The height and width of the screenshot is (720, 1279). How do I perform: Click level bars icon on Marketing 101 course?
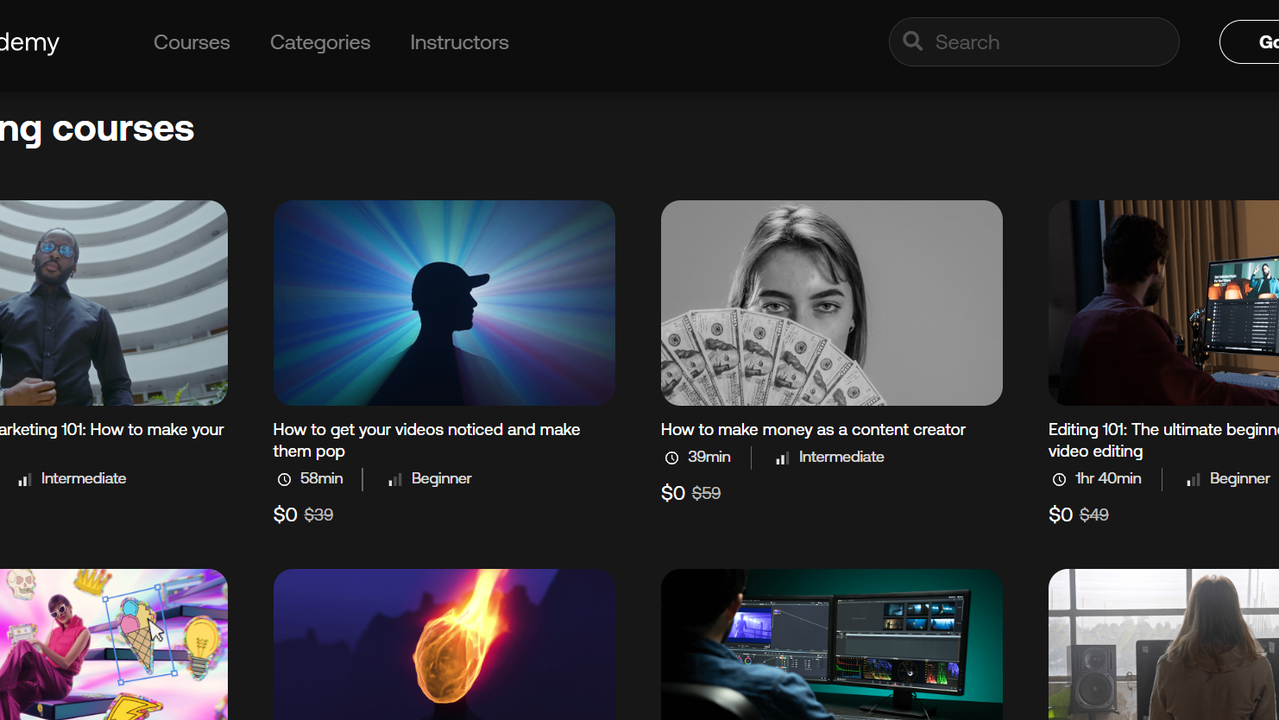point(24,480)
